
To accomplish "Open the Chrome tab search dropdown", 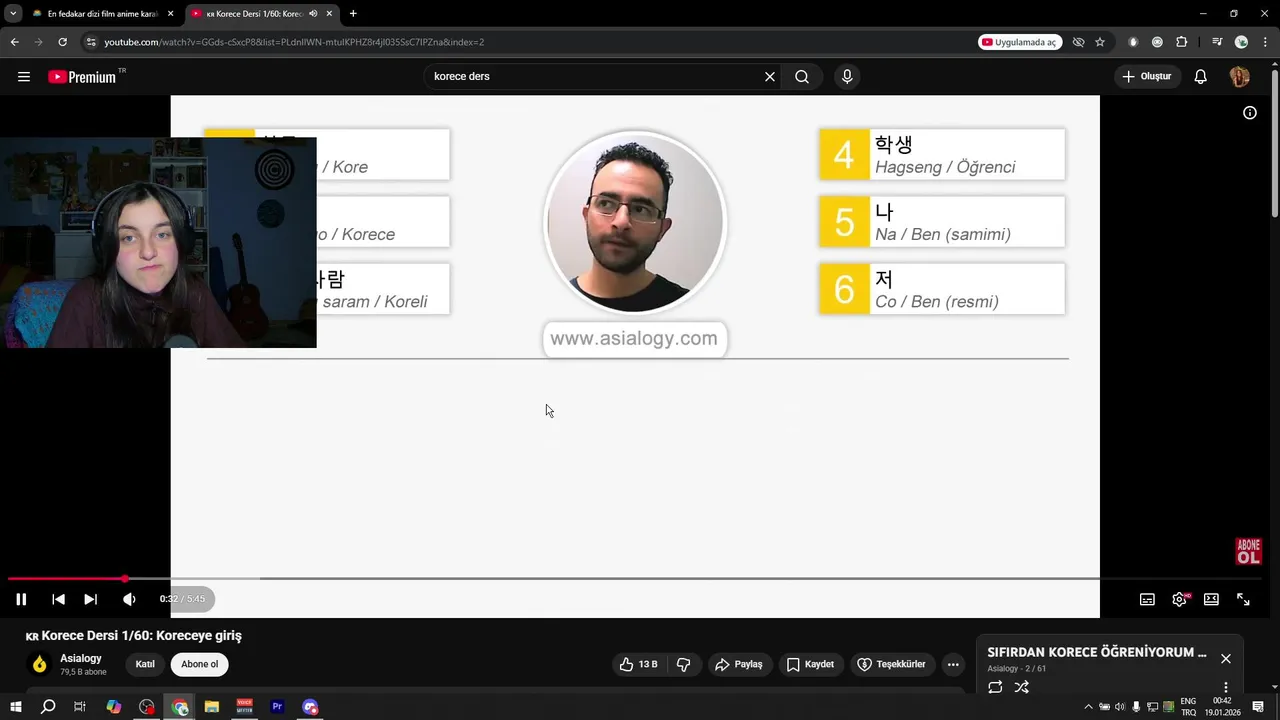I will click(x=13, y=14).
